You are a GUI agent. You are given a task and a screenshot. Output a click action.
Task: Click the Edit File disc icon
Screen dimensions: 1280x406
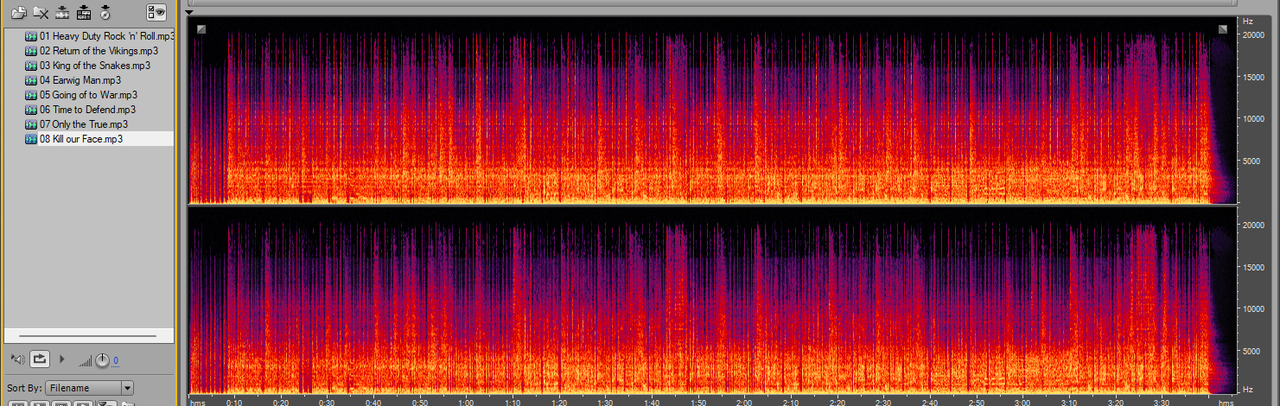point(105,13)
